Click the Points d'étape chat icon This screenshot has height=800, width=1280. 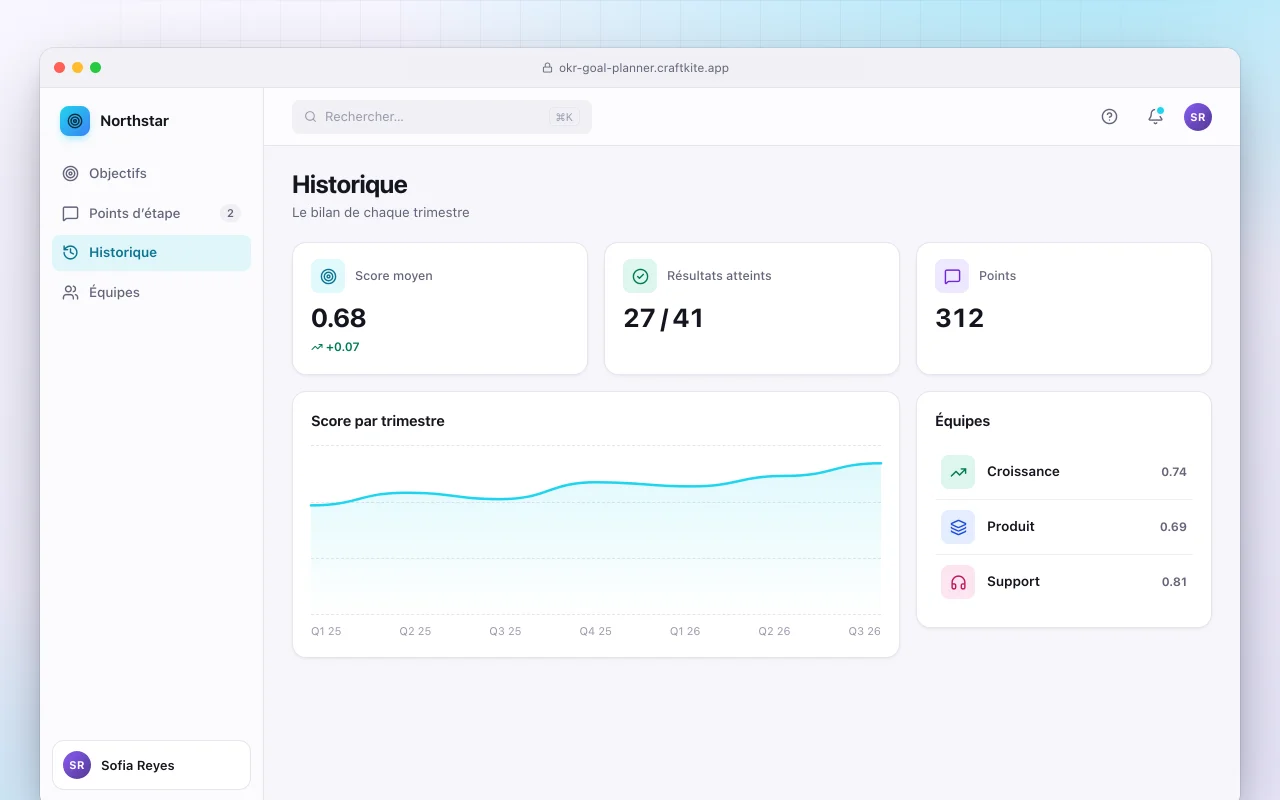(x=70, y=213)
